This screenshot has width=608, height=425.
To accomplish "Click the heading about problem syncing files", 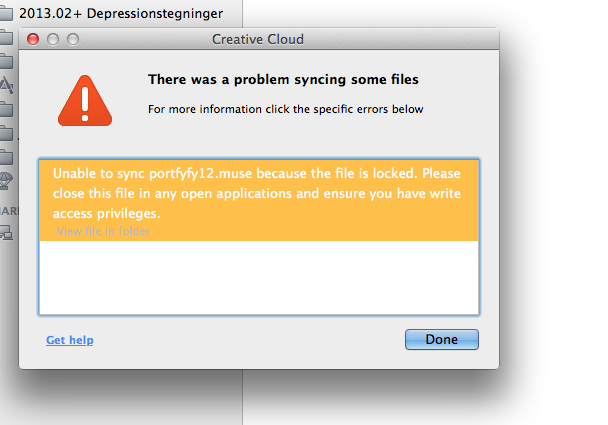I will (283, 79).
